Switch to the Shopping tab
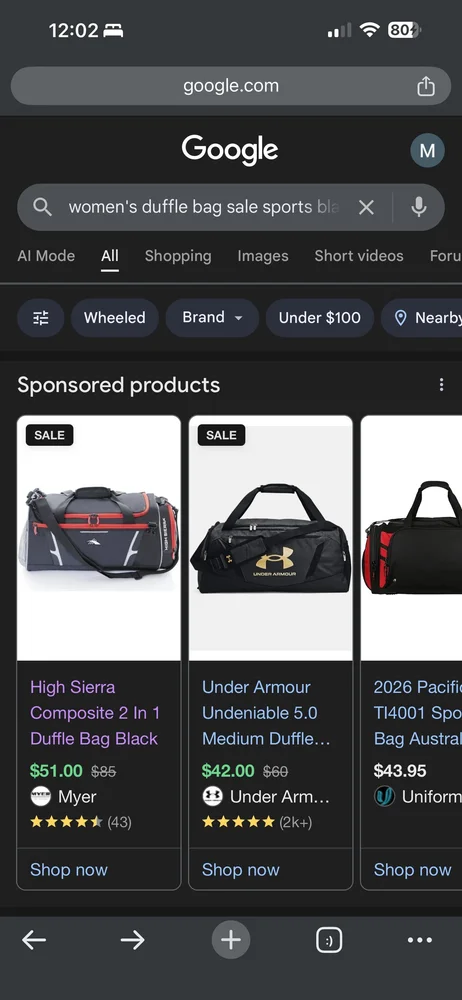The height and width of the screenshot is (1000, 462). [x=178, y=256]
